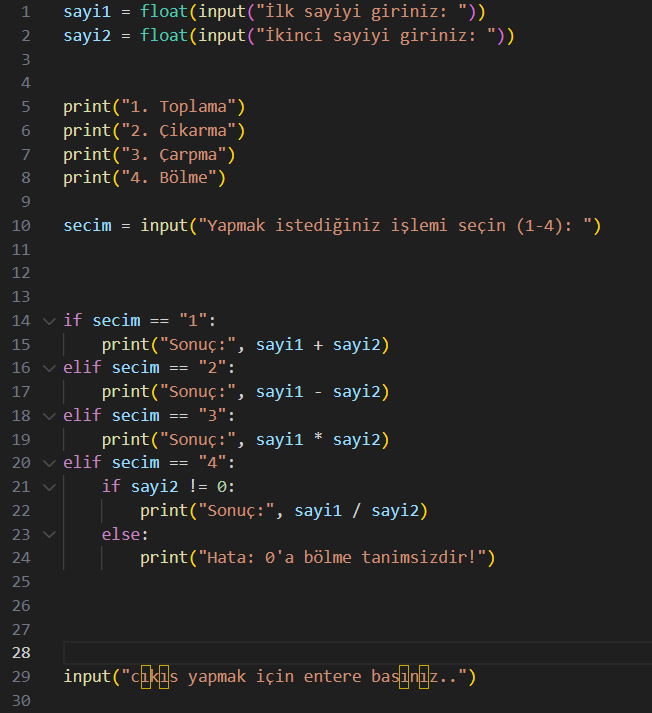Click the print("1. Toplama") statement
The width and height of the screenshot is (652, 713).
(154, 107)
